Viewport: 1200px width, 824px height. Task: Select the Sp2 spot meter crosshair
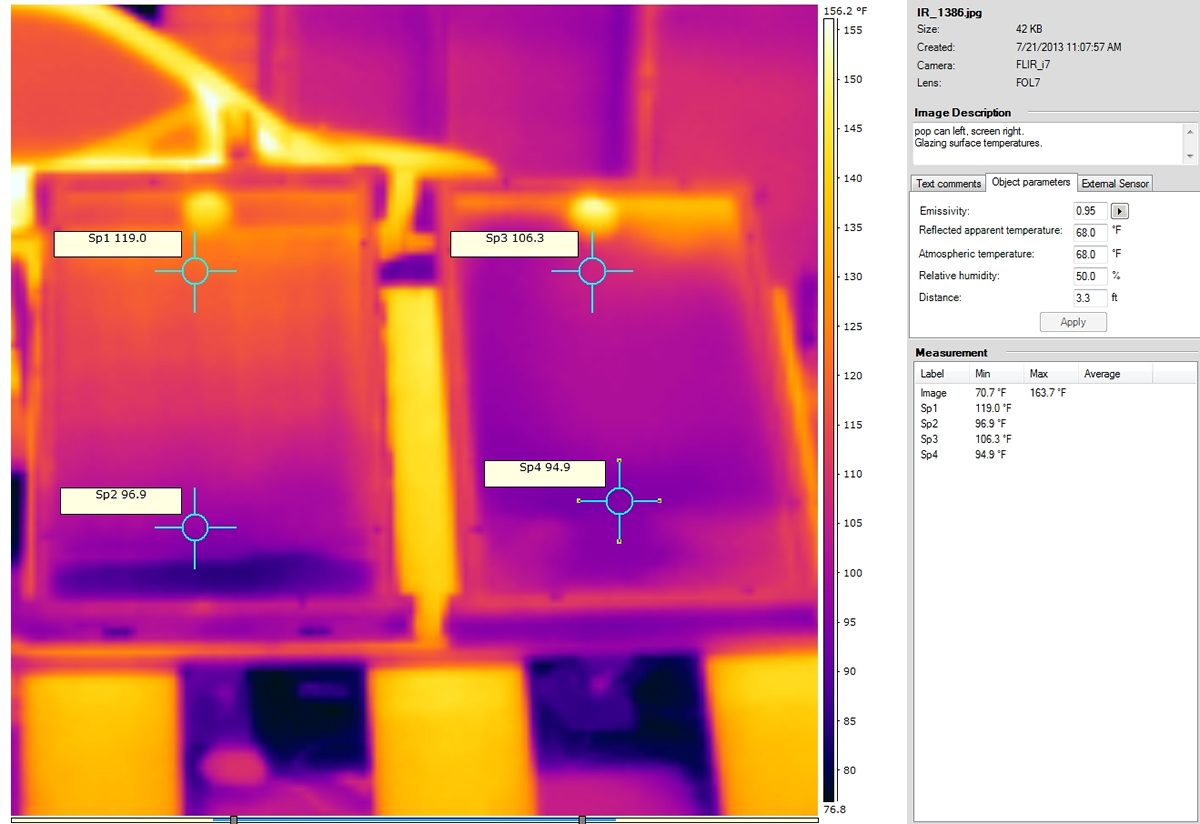tap(195, 527)
